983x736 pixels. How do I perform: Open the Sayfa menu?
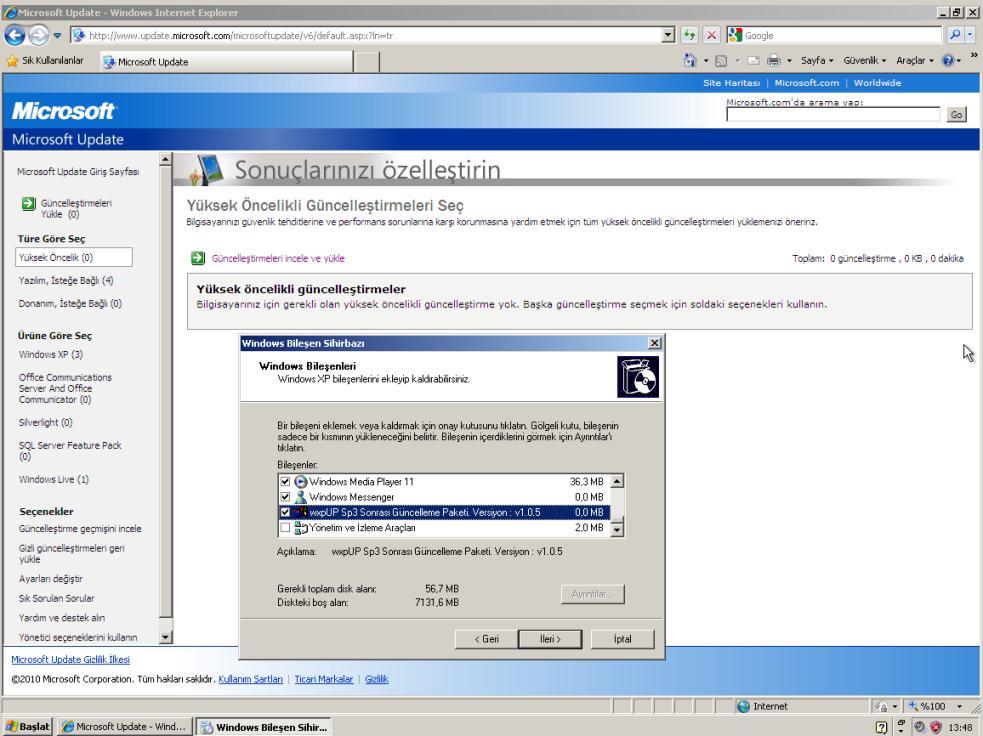[x=817, y=61]
